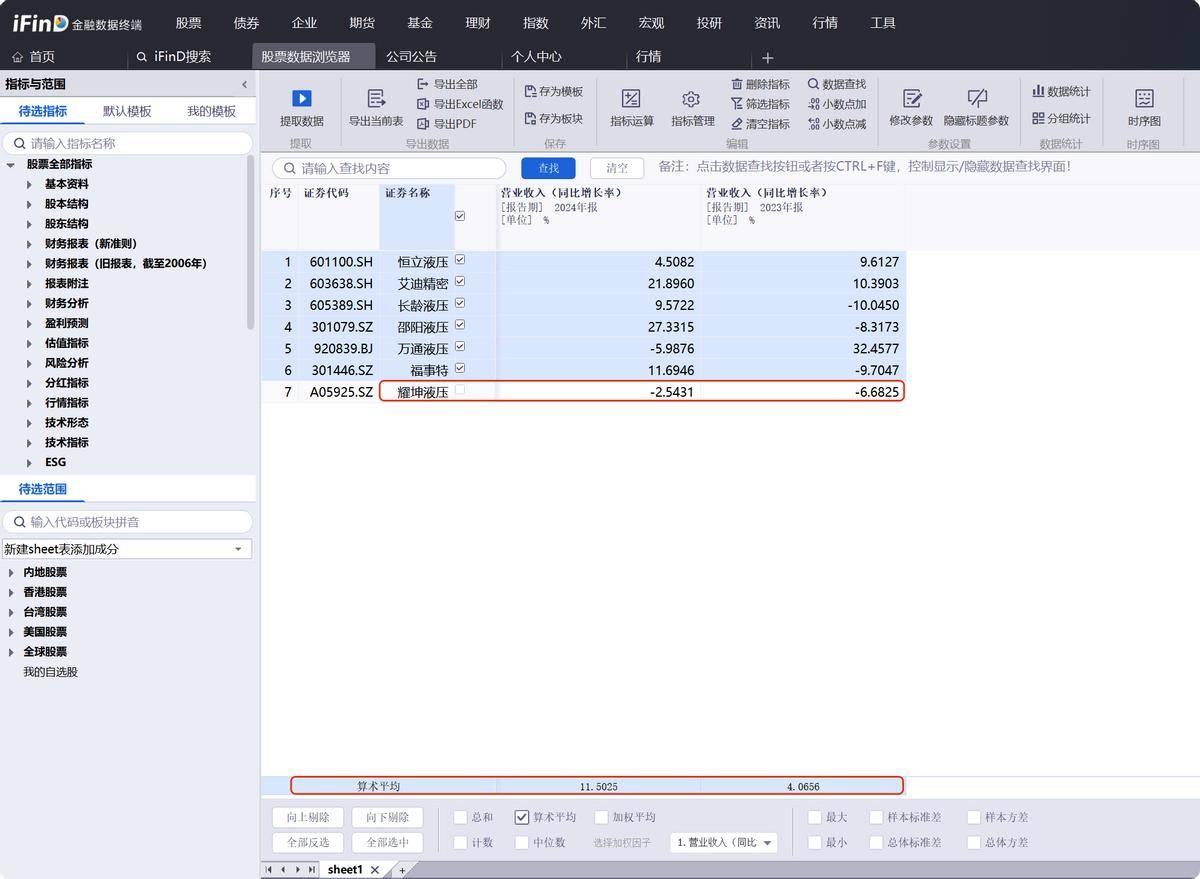Click 隐藏标题参数 icon

tap(976, 99)
